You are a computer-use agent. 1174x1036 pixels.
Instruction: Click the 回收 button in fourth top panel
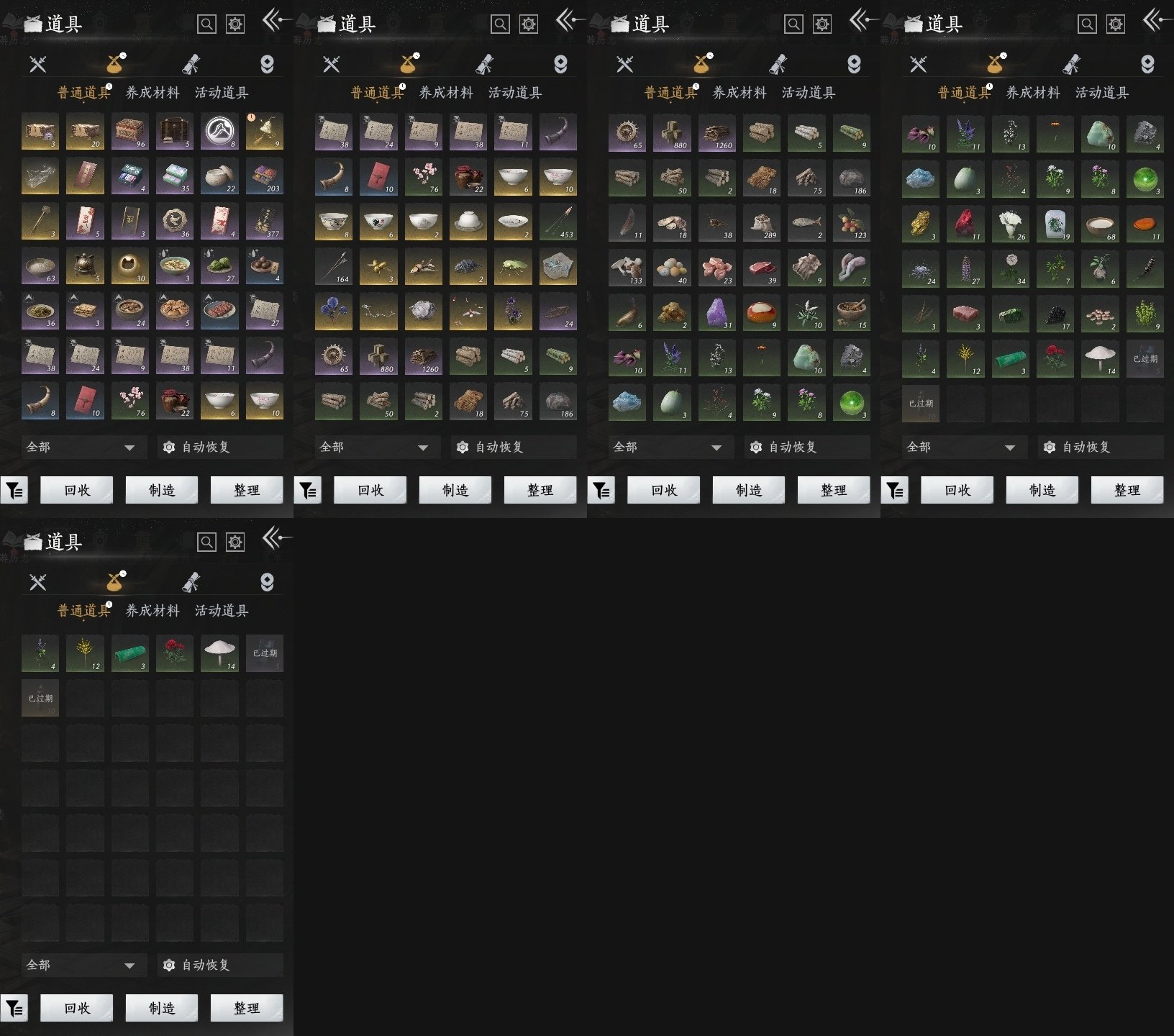pyautogui.click(x=957, y=490)
